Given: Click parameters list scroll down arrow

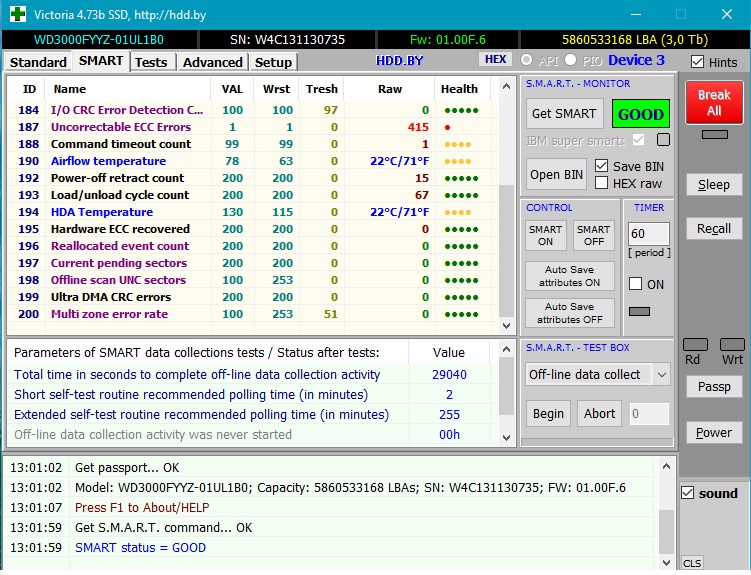Looking at the screenshot, I should pyautogui.click(x=506, y=438).
